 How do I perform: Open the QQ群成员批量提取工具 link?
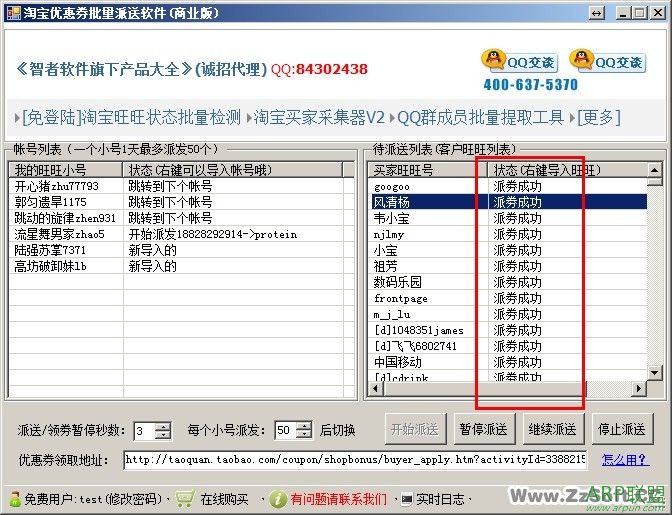[480, 117]
